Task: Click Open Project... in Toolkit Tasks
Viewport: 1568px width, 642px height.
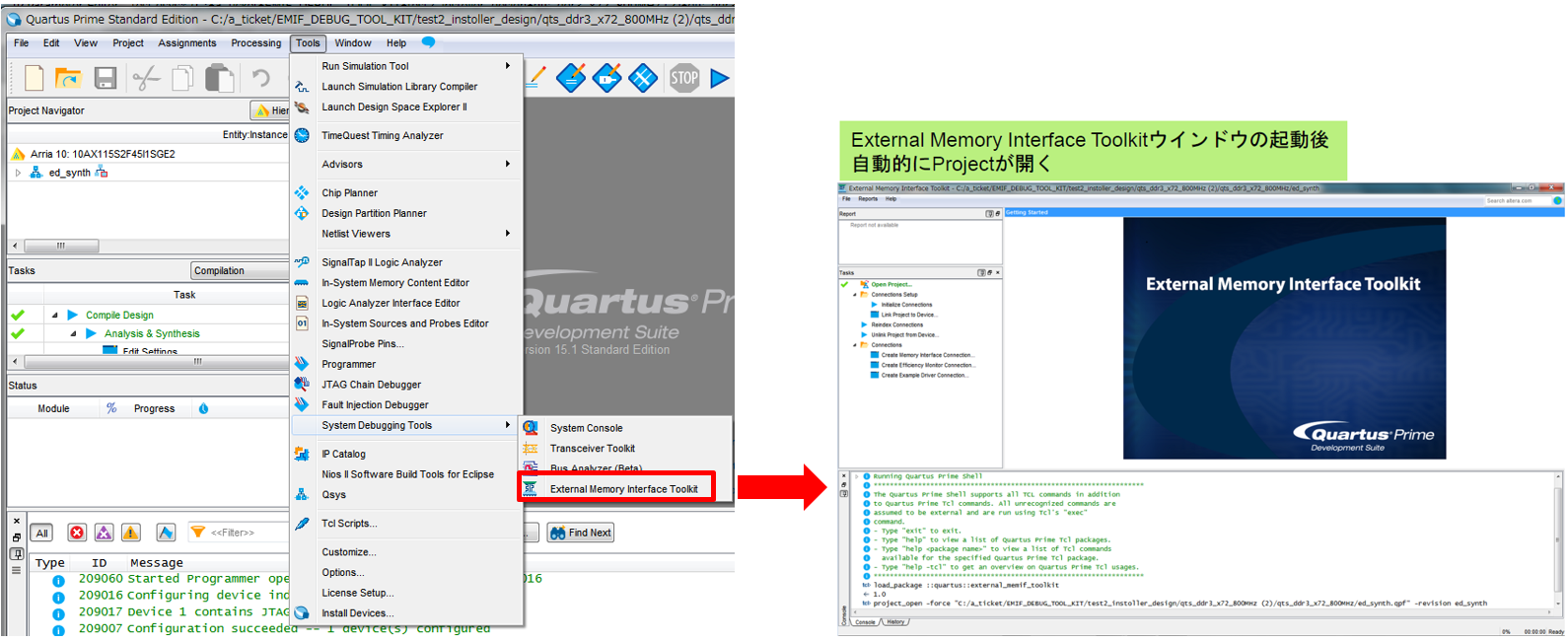Action: click(x=891, y=284)
